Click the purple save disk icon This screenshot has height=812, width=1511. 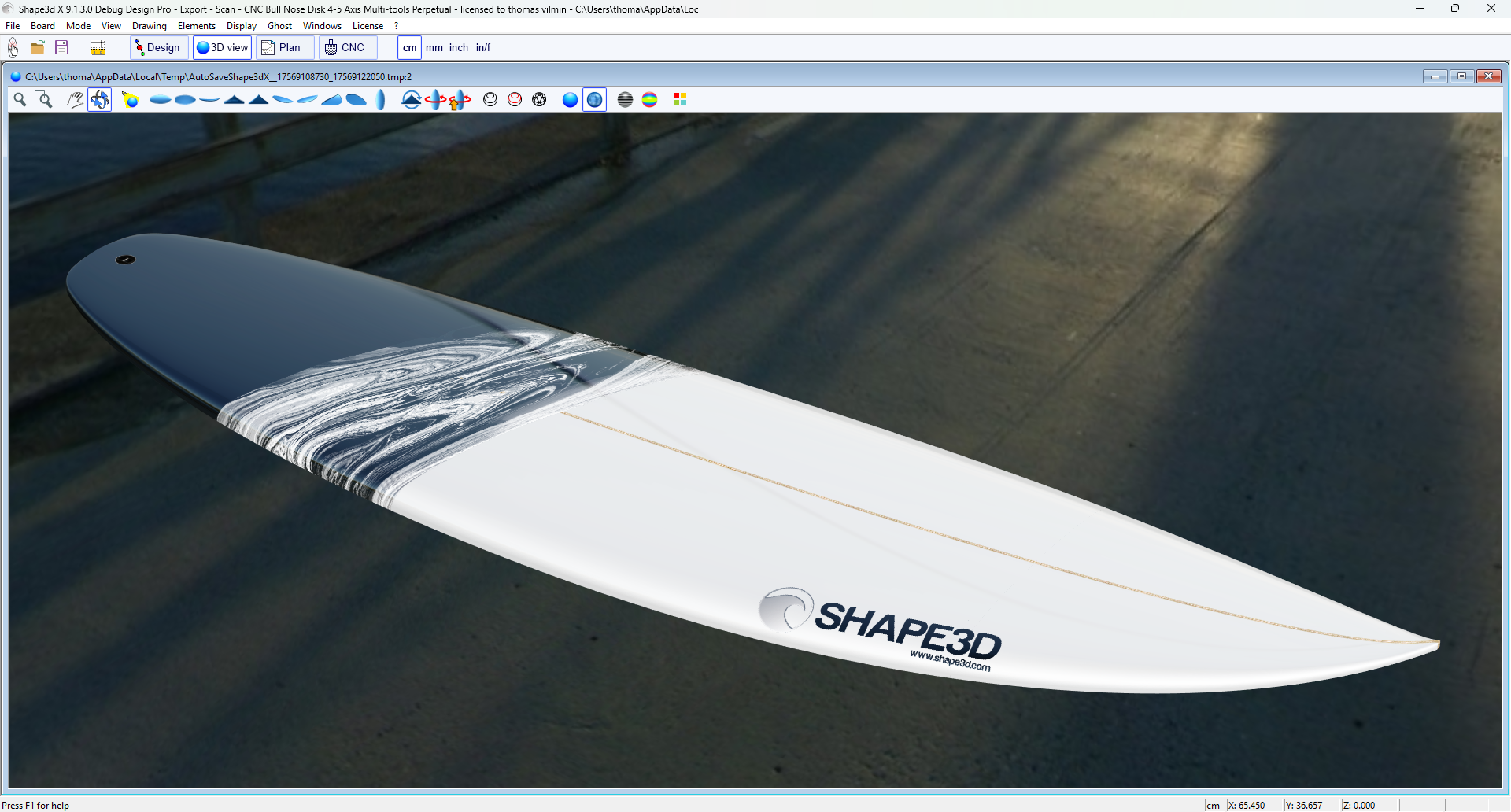point(62,48)
